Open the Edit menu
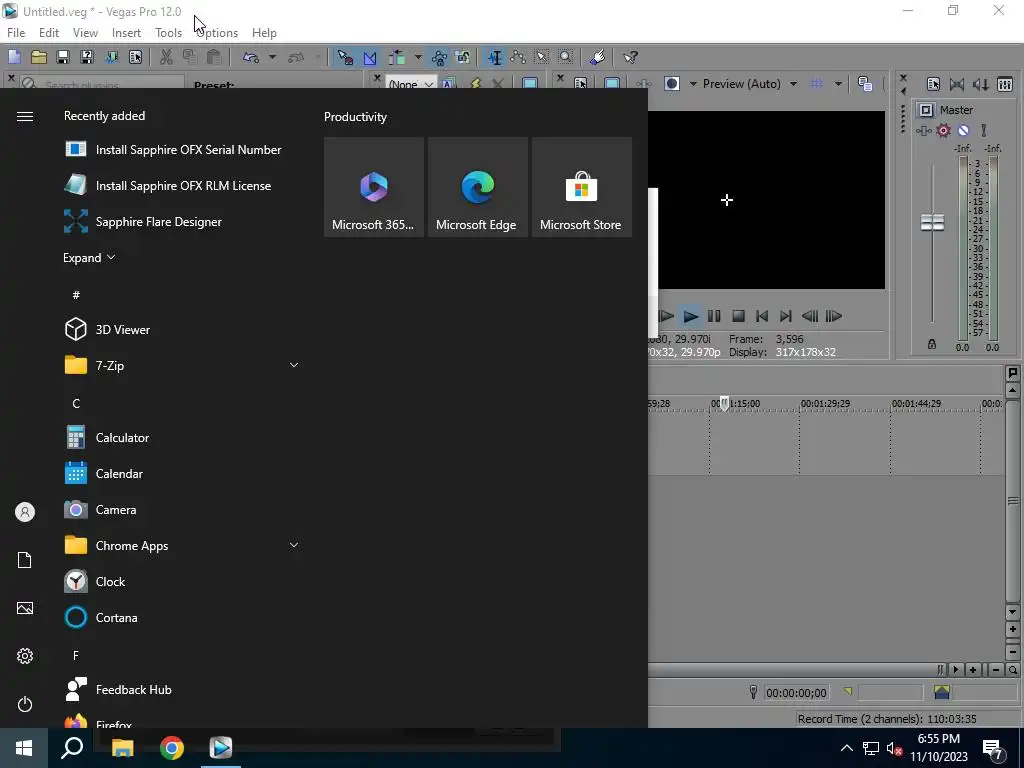Viewport: 1024px width, 768px height. pos(48,33)
